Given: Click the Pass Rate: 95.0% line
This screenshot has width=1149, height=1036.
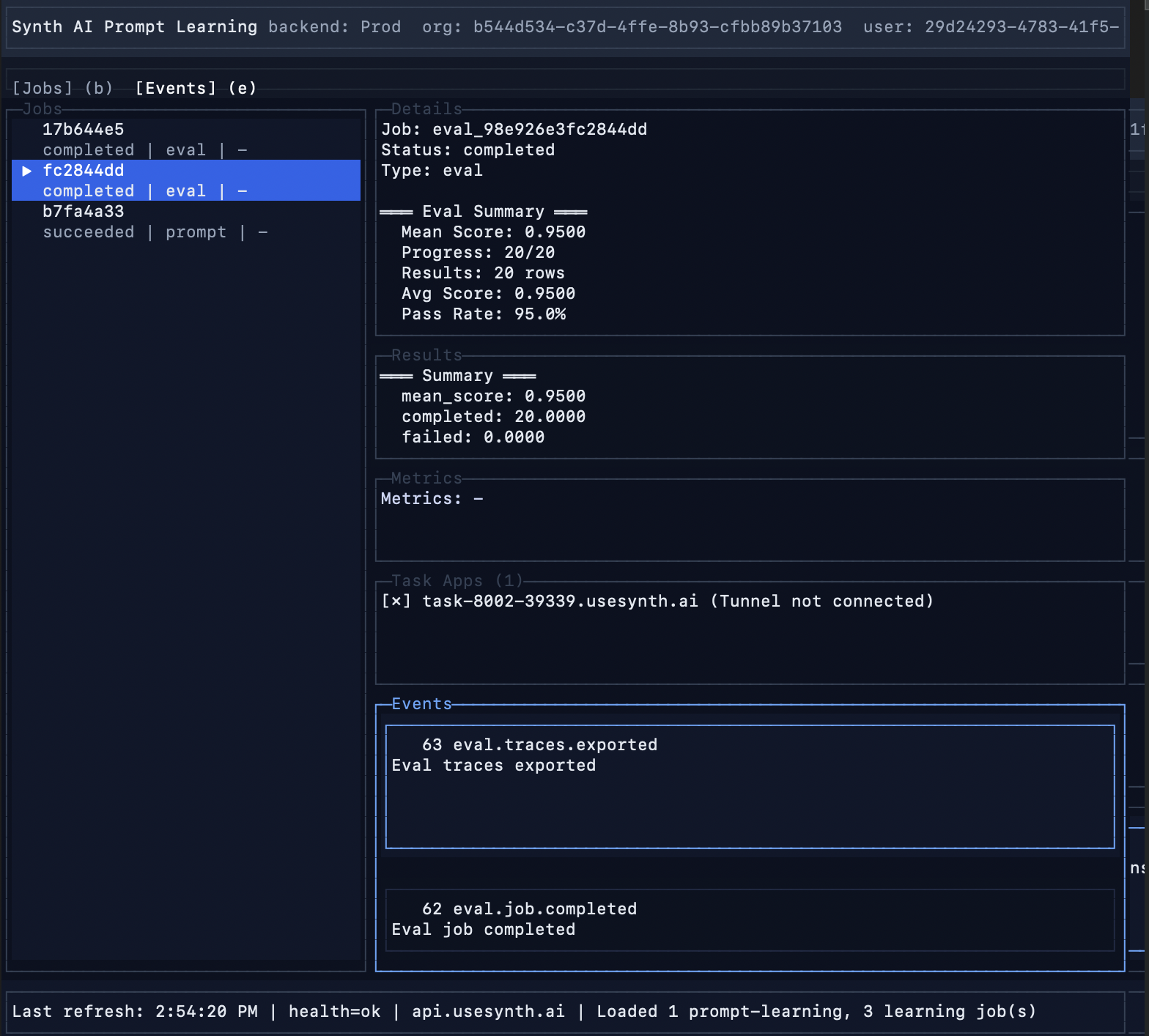Looking at the screenshot, I should pyautogui.click(x=483, y=314).
